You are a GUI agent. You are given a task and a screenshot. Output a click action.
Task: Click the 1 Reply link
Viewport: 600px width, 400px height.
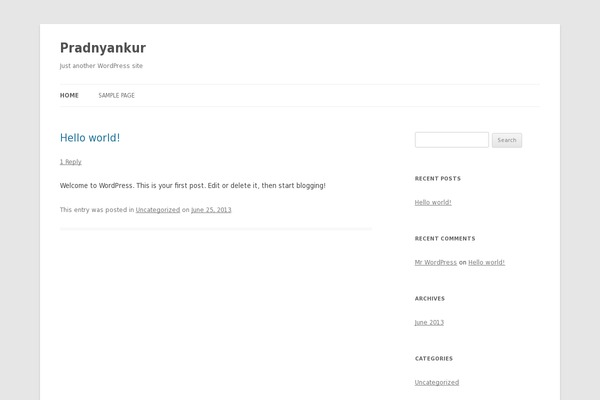click(x=71, y=162)
